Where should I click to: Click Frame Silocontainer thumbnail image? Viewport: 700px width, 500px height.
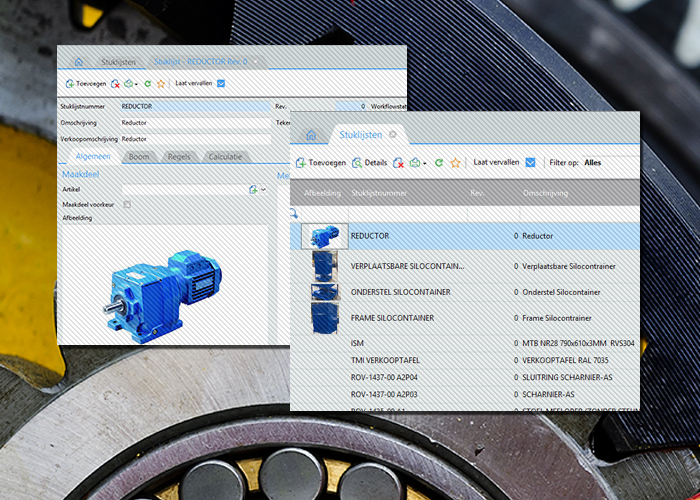tap(325, 318)
